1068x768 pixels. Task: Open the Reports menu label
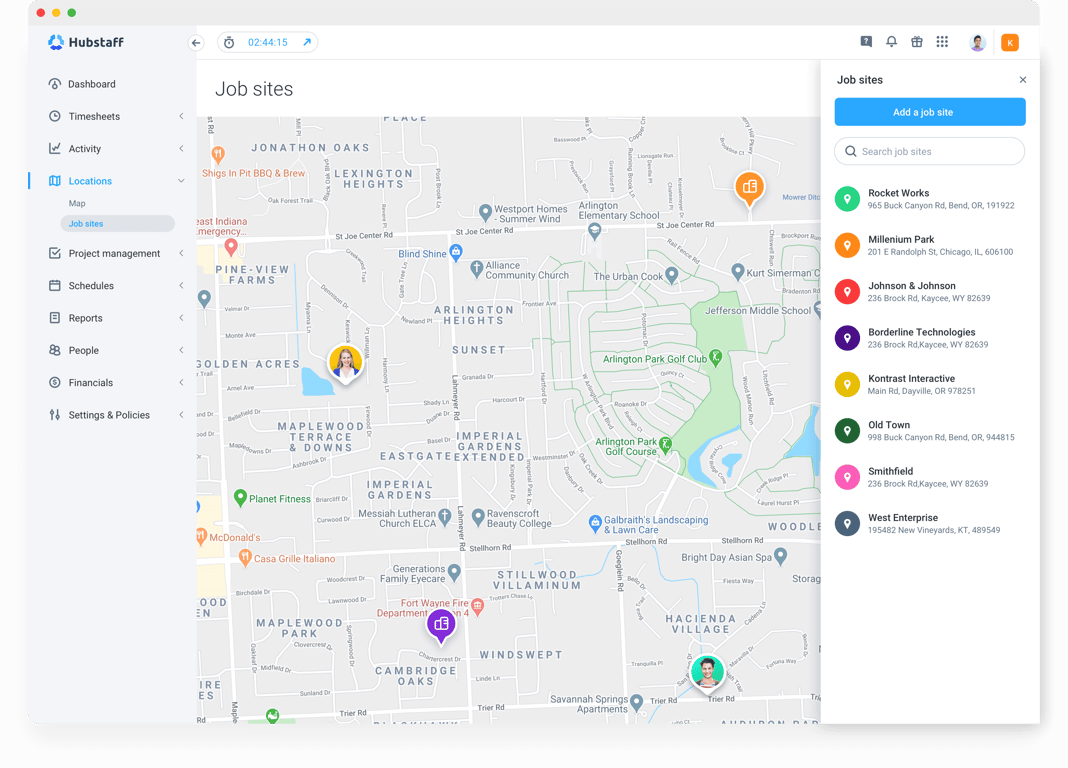[x=85, y=318]
